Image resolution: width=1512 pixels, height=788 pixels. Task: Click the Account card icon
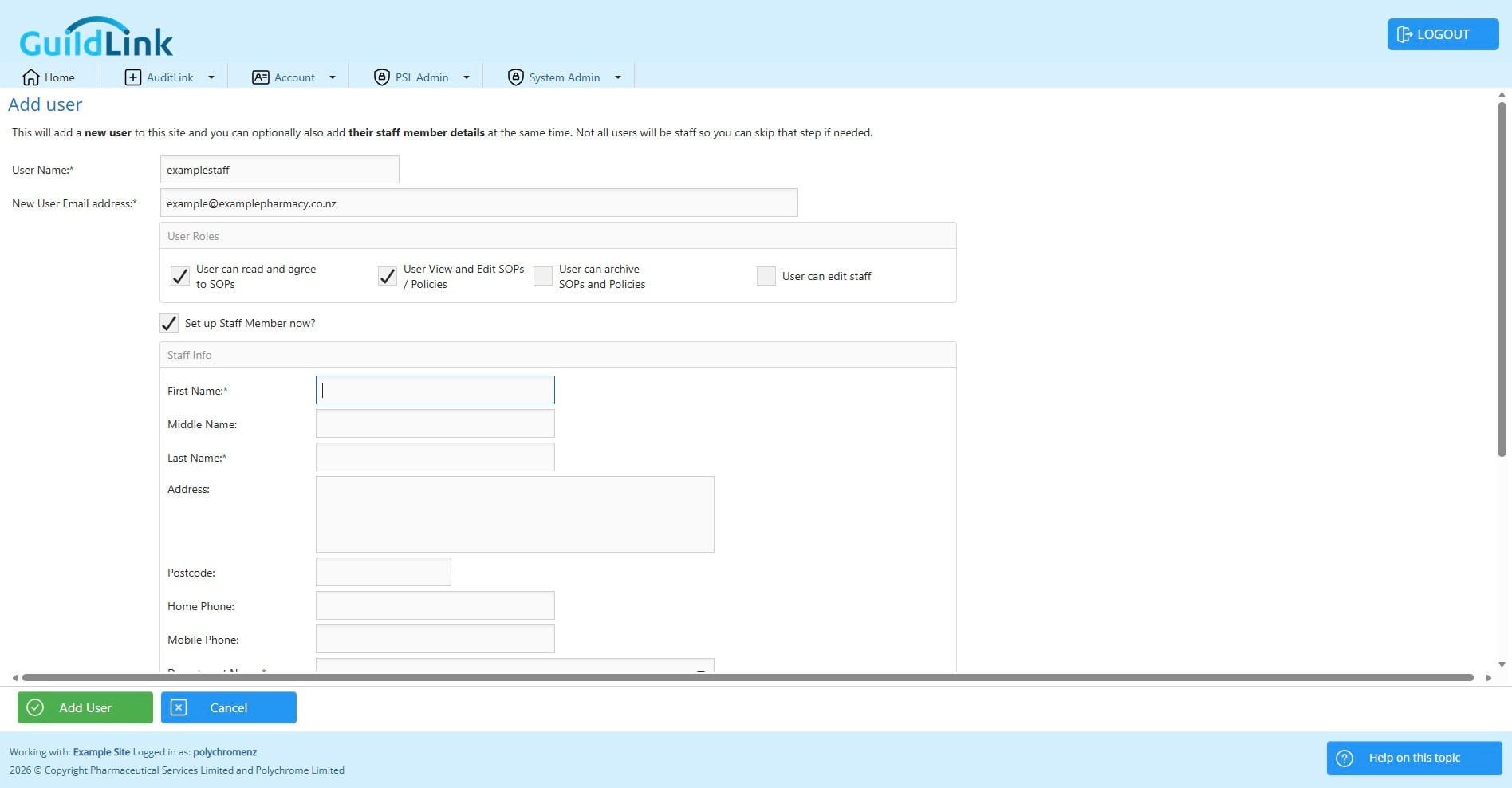[x=261, y=77]
